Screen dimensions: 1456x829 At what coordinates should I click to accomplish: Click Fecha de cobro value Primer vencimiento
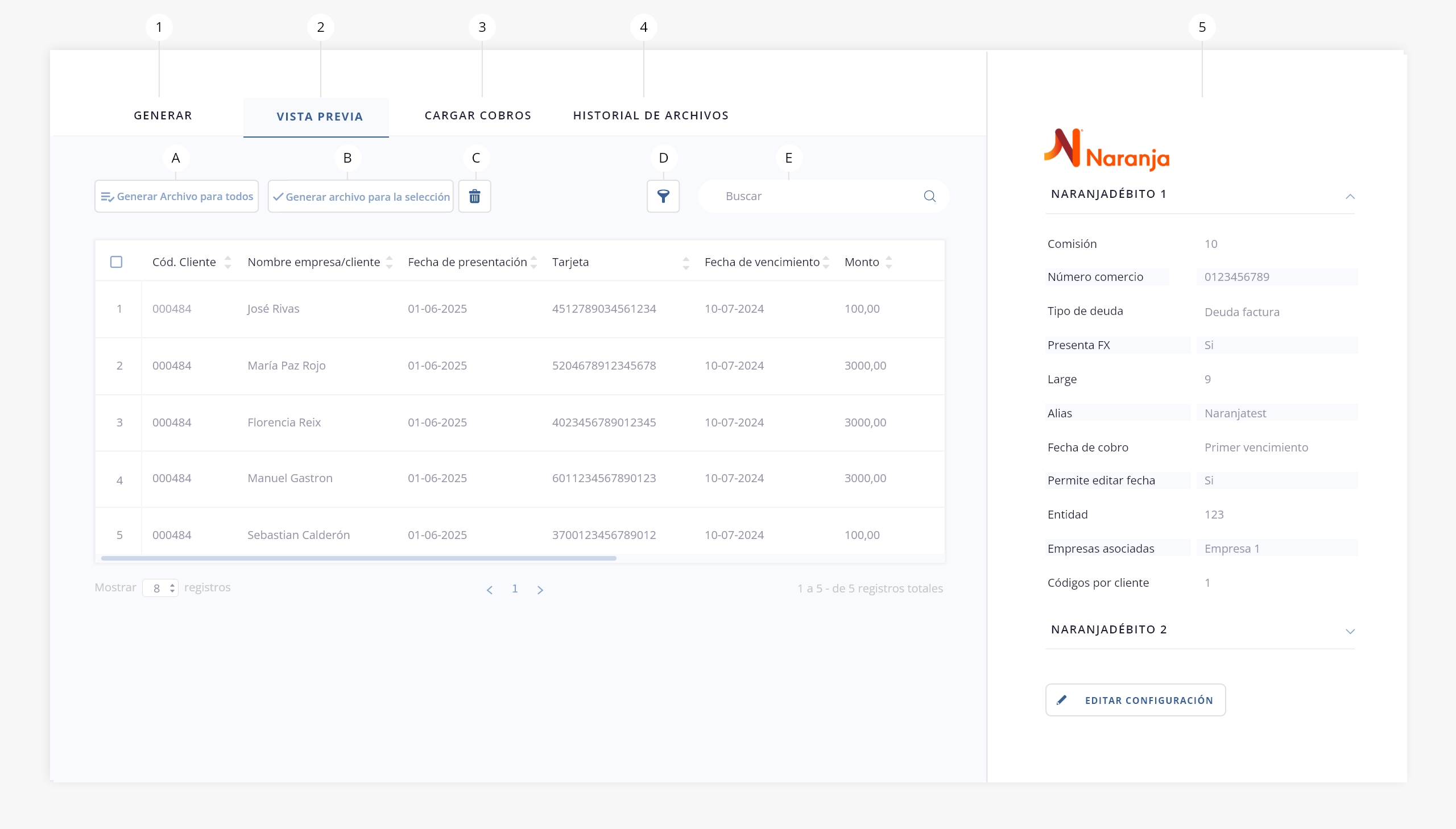click(1256, 447)
